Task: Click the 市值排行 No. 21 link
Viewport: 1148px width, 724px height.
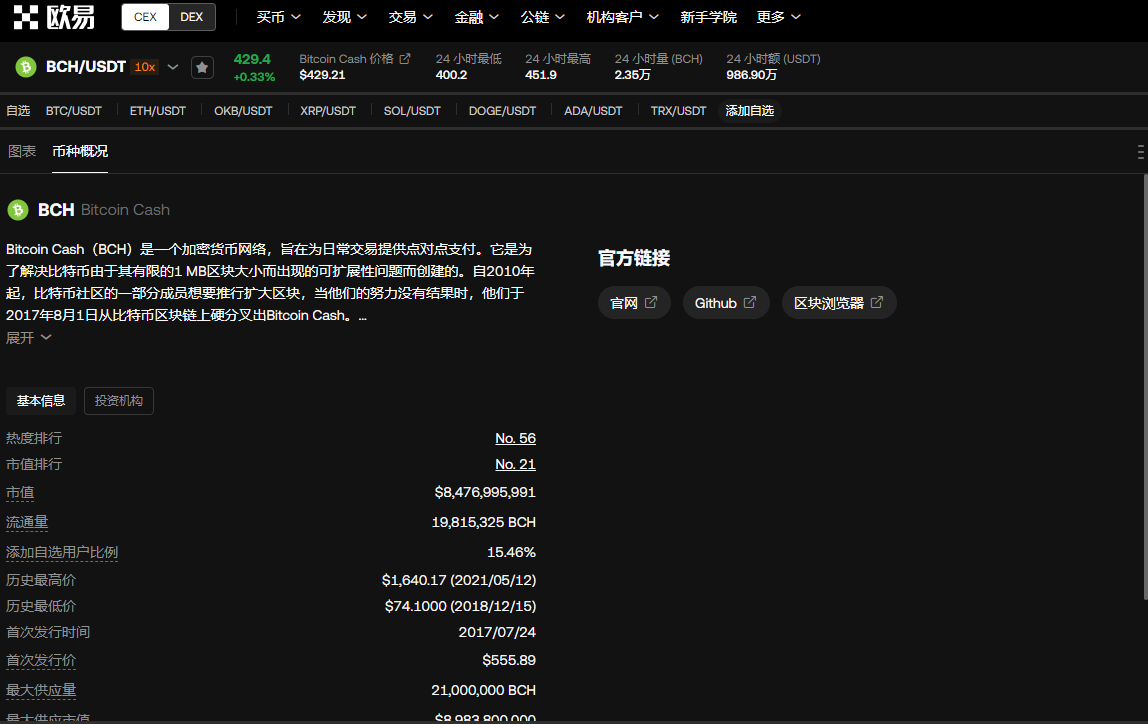Action: (x=515, y=464)
